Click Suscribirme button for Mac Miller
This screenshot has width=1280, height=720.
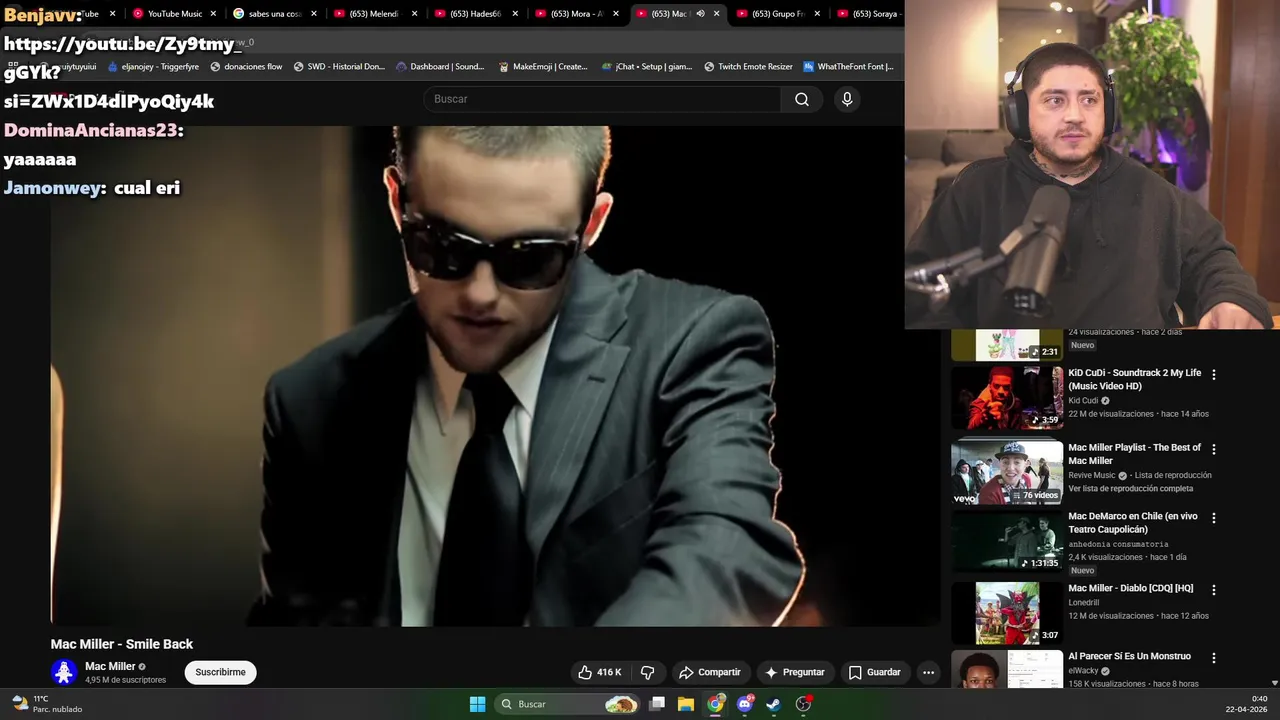pyautogui.click(x=220, y=672)
